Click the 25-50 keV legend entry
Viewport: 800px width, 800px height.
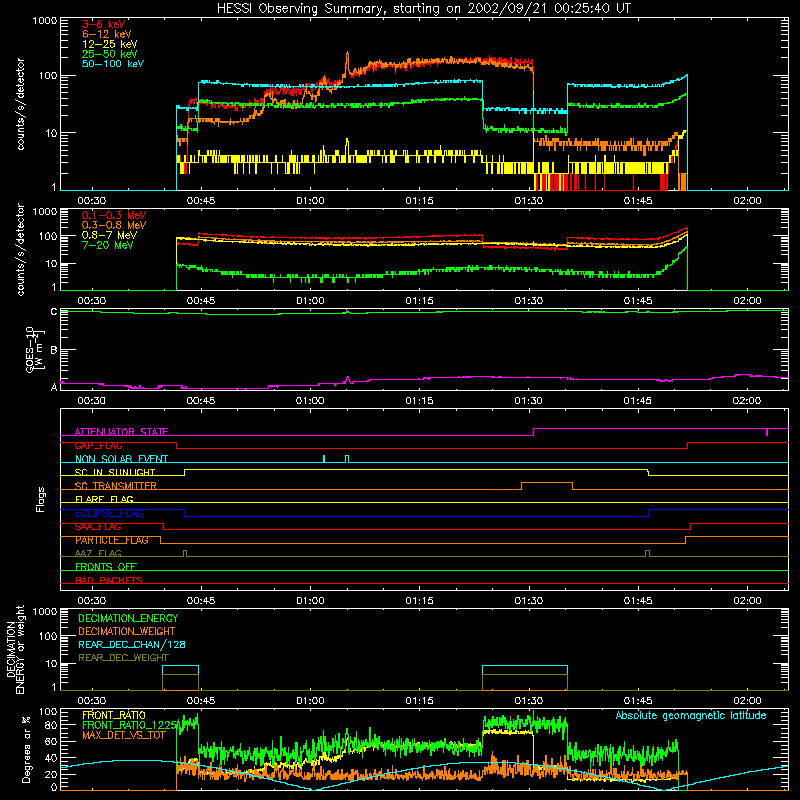click(109, 54)
